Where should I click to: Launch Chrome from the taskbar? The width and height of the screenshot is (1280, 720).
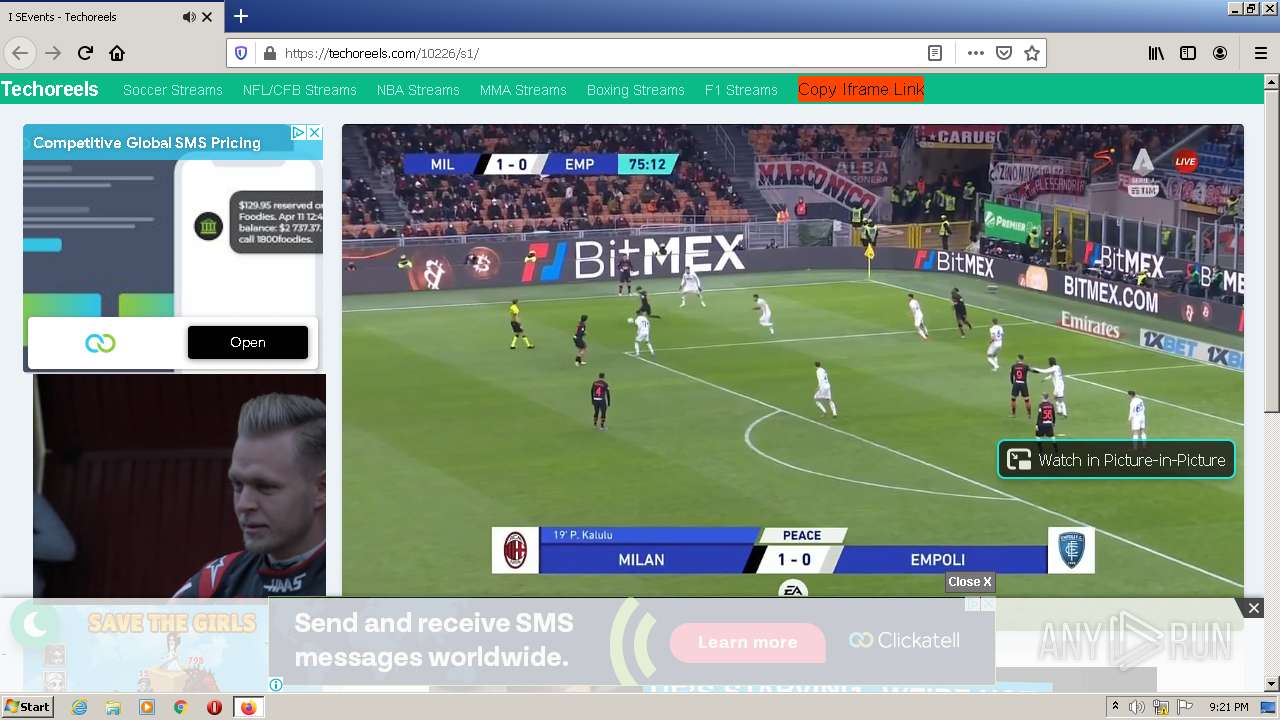tap(180, 707)
